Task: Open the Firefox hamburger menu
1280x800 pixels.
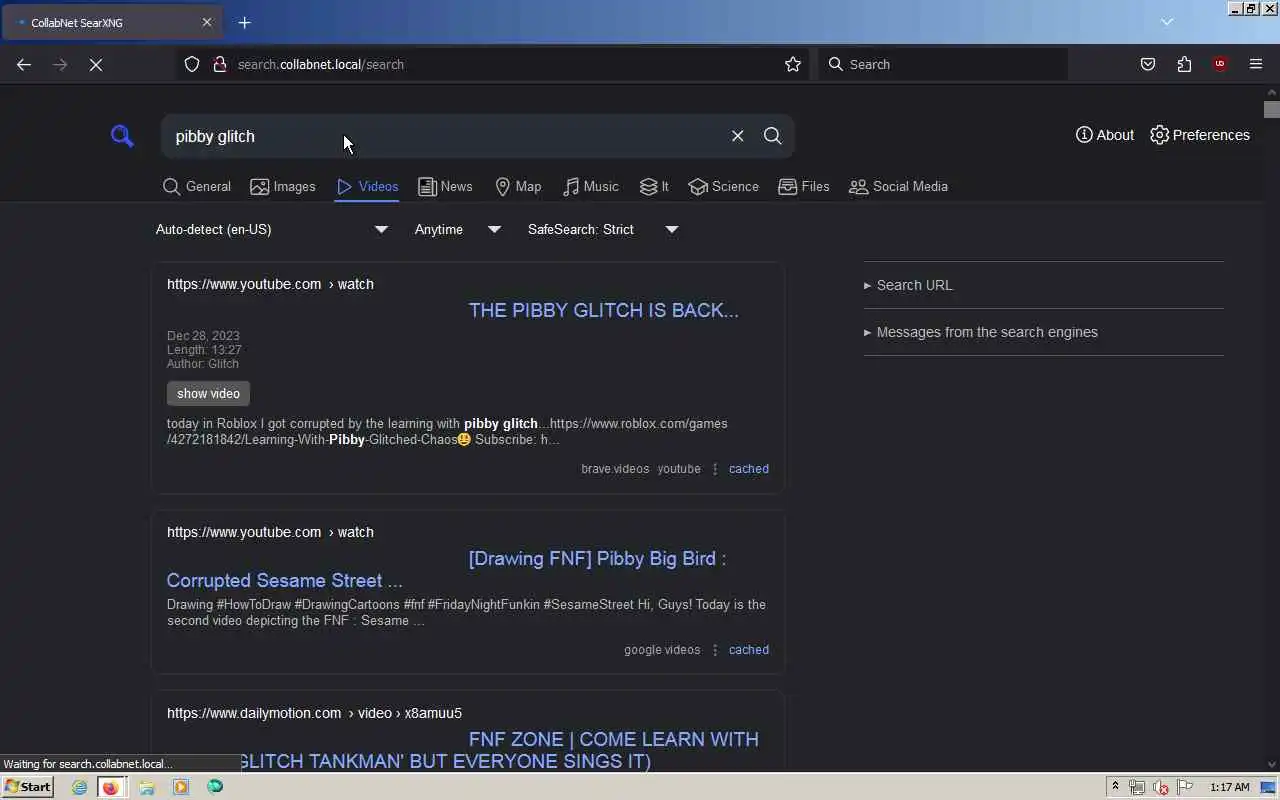Action: click(x=1256, y=64)
